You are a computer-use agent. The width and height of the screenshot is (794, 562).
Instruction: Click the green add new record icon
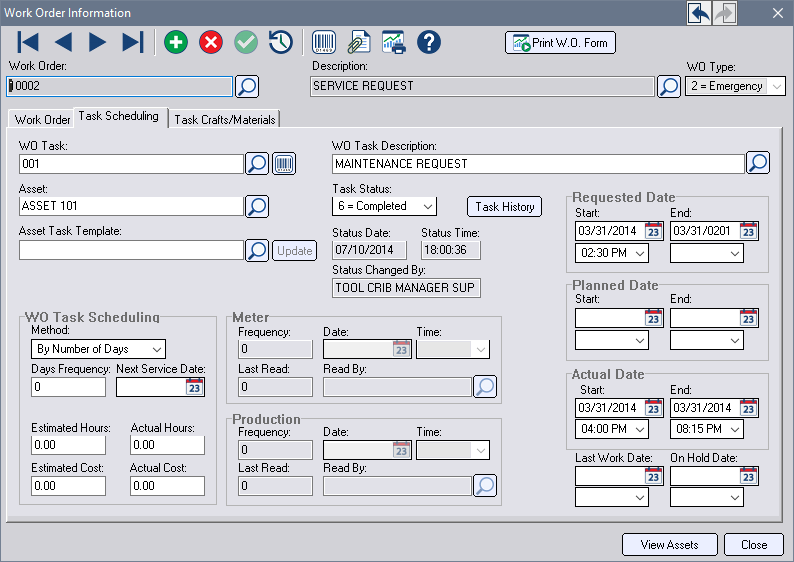pos(176,42)
